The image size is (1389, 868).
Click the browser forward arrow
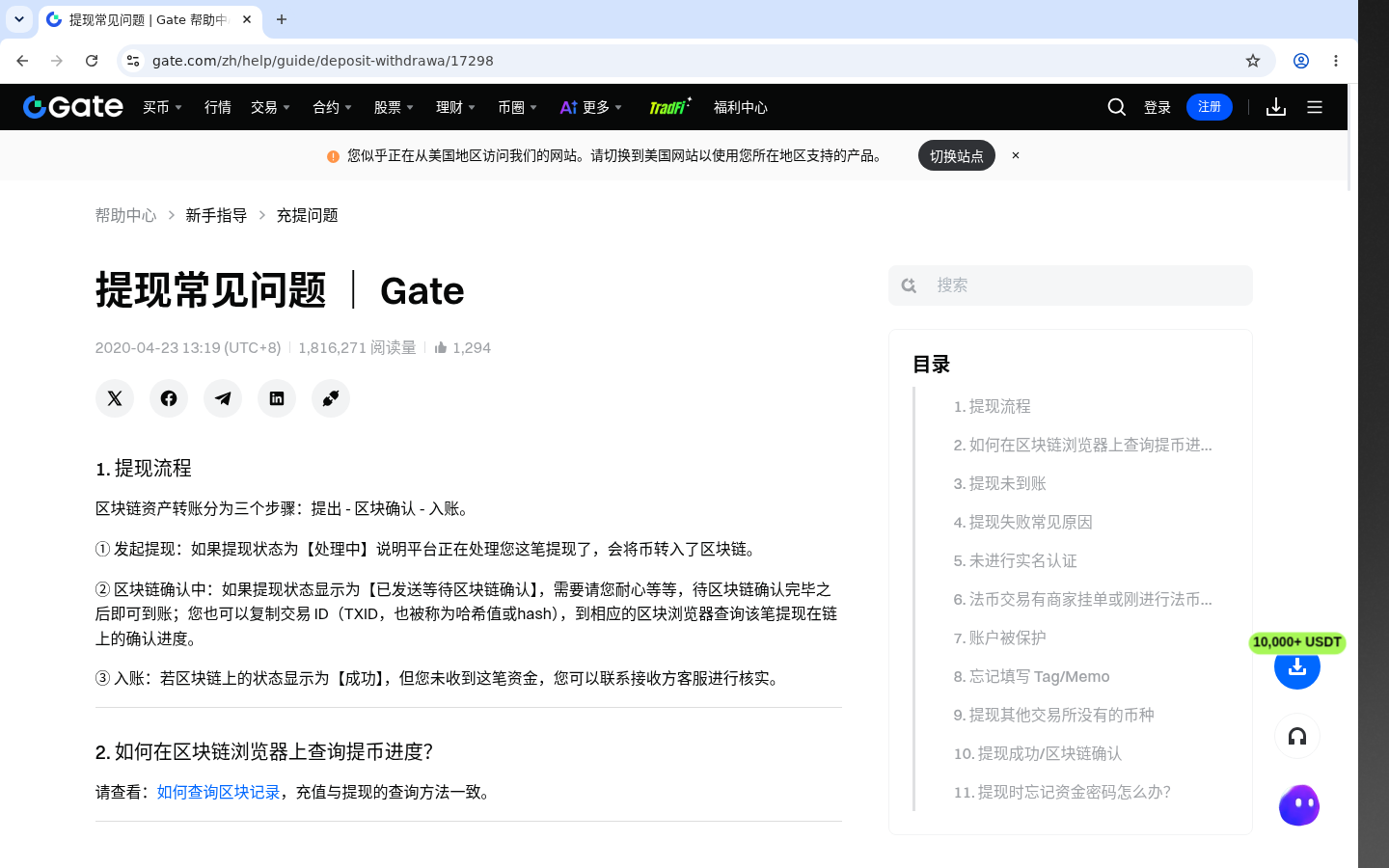coord(57,61)
